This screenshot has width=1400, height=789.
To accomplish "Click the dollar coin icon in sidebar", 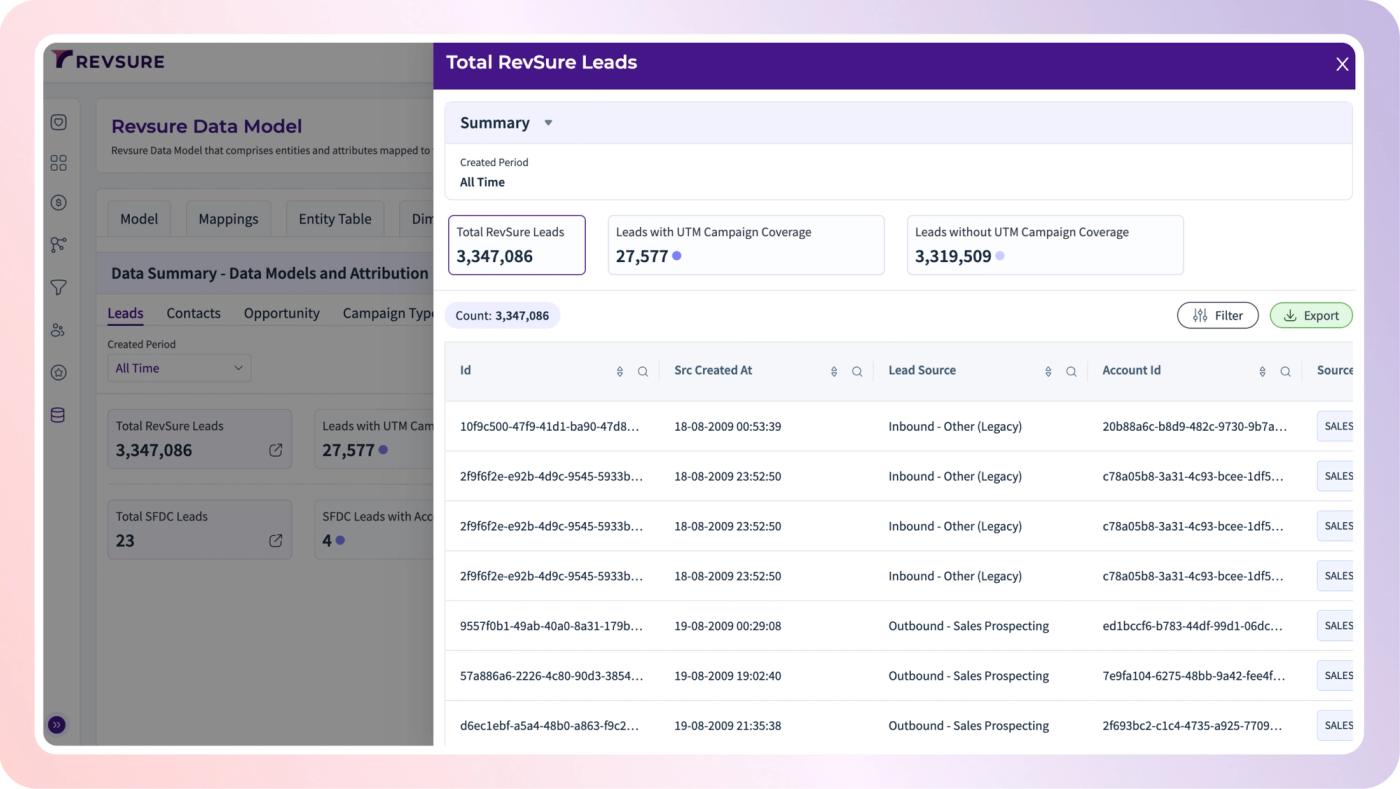I will click(x=58, y=203).
